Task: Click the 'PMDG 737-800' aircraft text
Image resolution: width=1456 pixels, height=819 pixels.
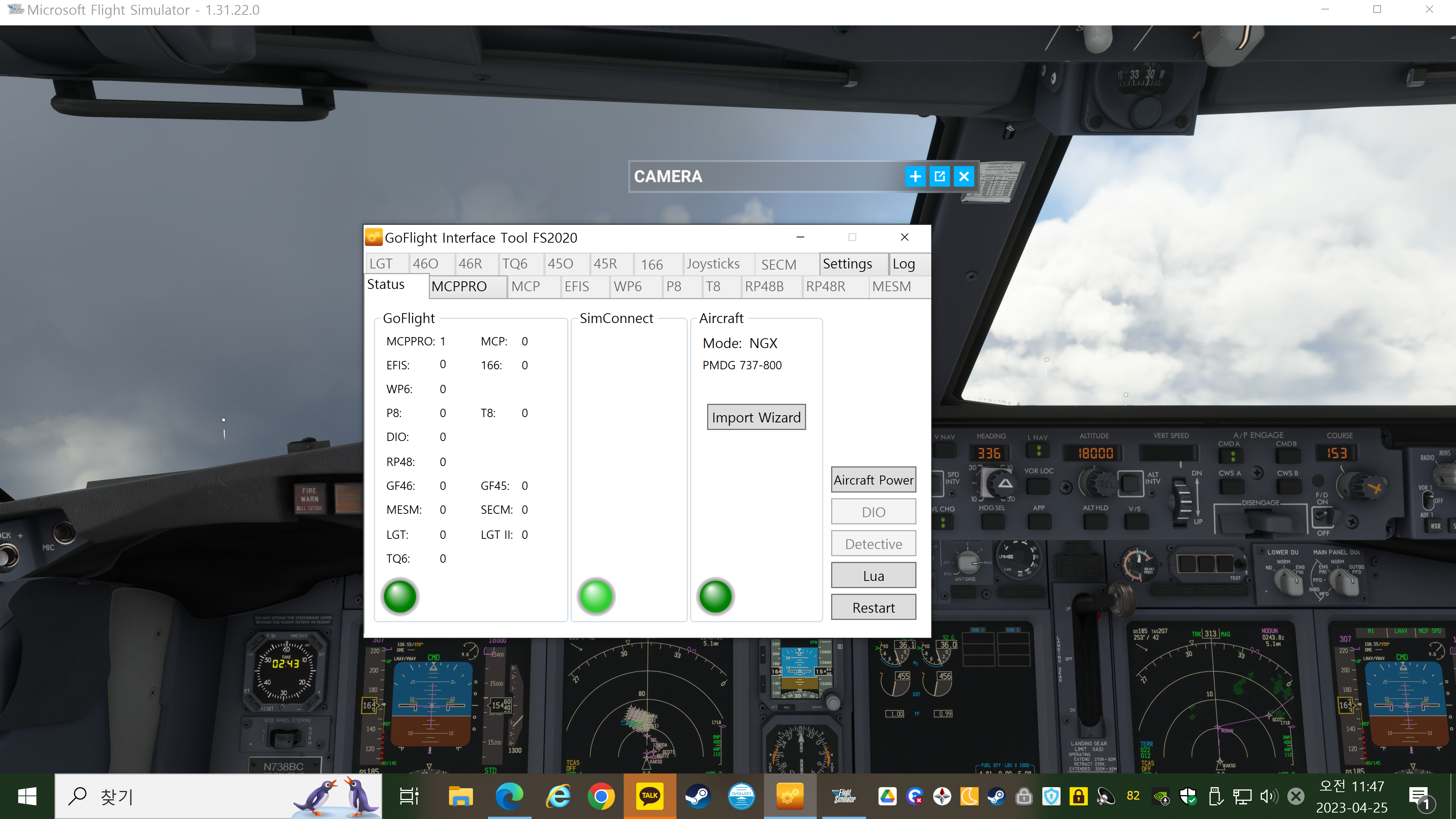Action: click(742, 366)
